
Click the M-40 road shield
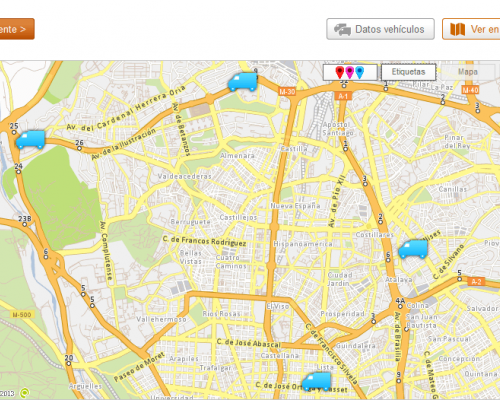(470, 90)
